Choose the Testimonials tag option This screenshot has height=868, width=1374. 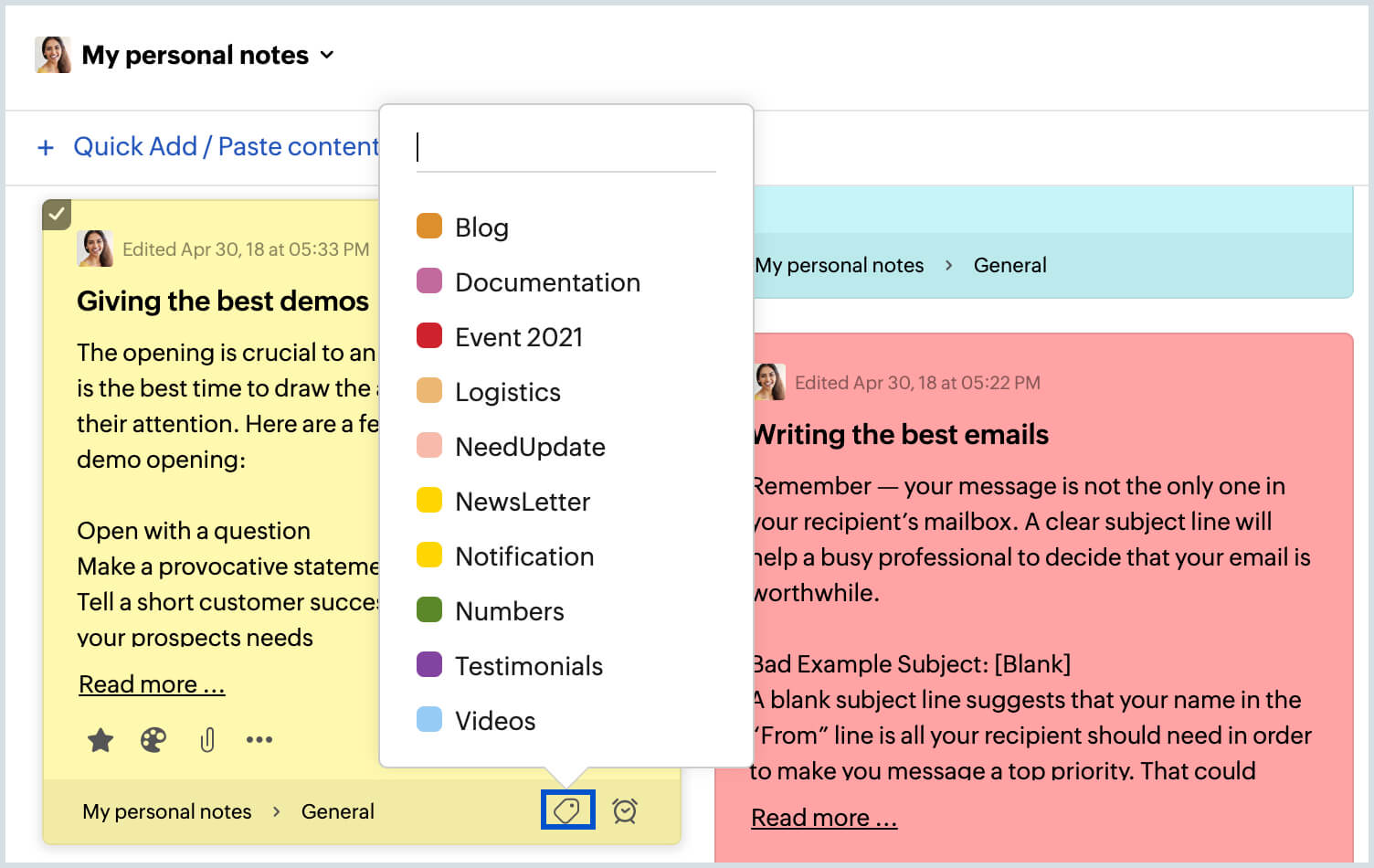pyautogui.click(x=528, y=666)
